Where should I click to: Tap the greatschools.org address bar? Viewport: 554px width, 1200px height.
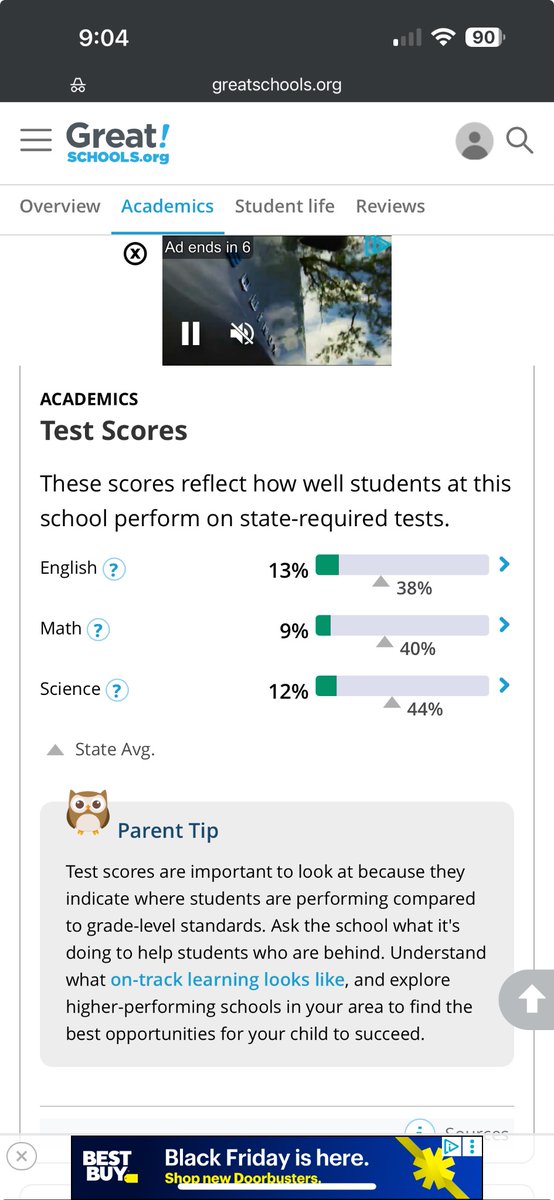277,85
